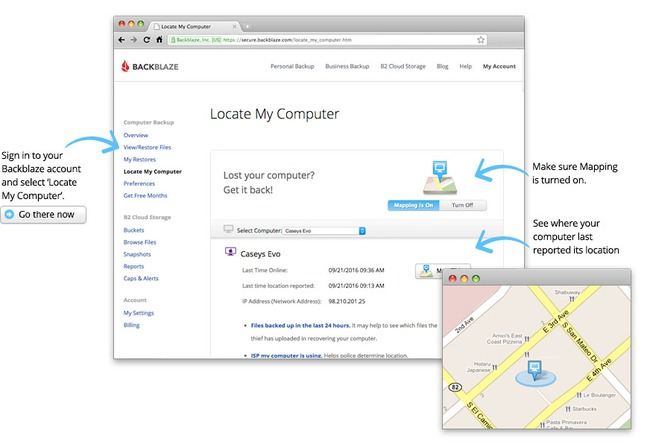This screenshot has height=445, width=650.
Task: Close the map popup window with red button
Action: (x=453, y=279)
